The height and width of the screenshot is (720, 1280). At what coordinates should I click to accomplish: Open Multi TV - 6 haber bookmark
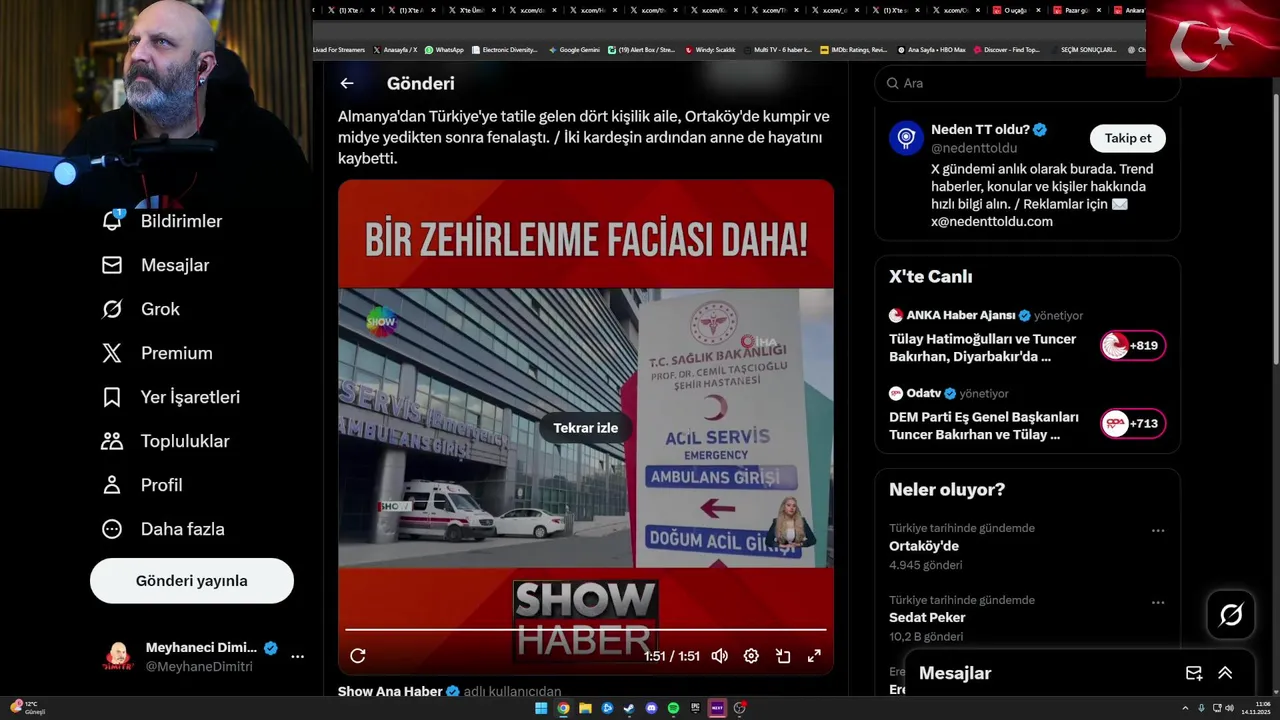tap(777, 49)
